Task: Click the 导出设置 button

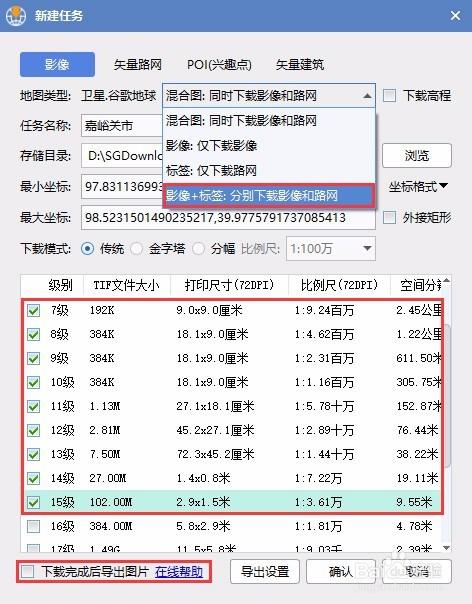Action: (265, 572)
